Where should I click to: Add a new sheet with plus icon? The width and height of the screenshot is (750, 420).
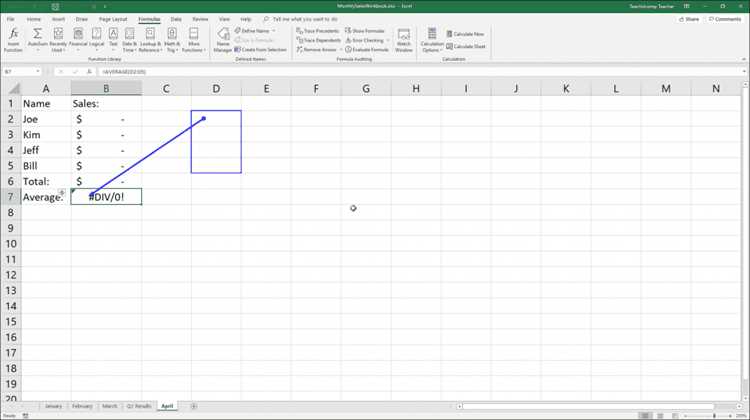click(194, 406)
